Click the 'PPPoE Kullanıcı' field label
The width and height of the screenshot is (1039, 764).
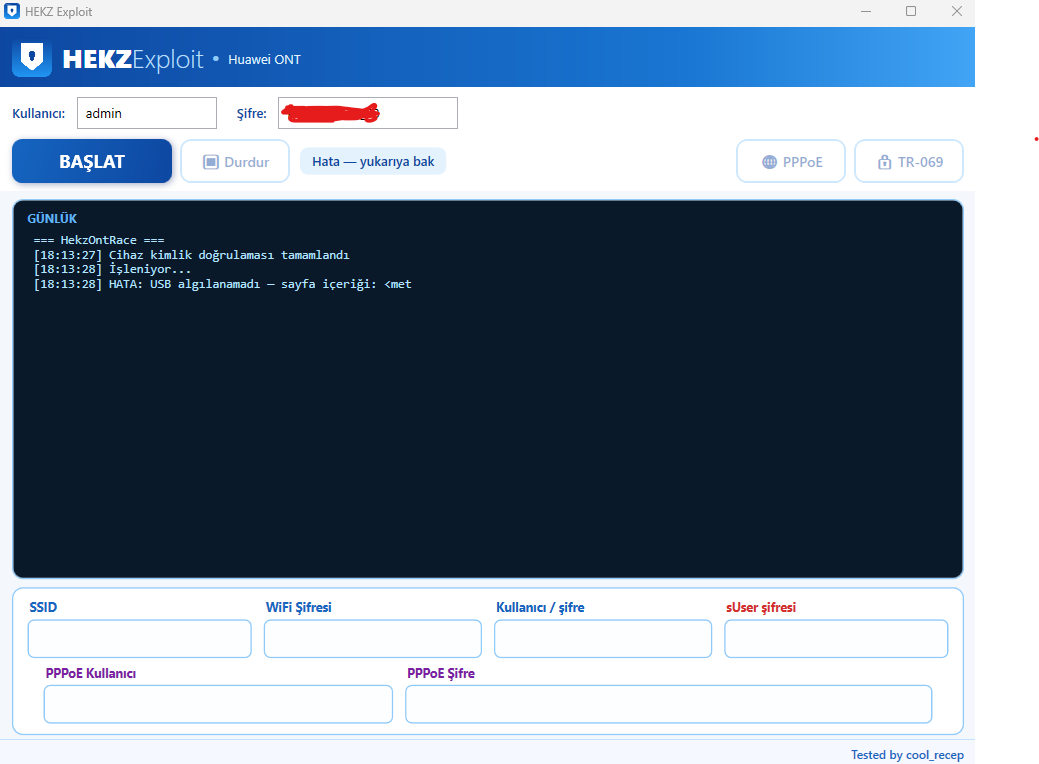(x=91, y=673)
